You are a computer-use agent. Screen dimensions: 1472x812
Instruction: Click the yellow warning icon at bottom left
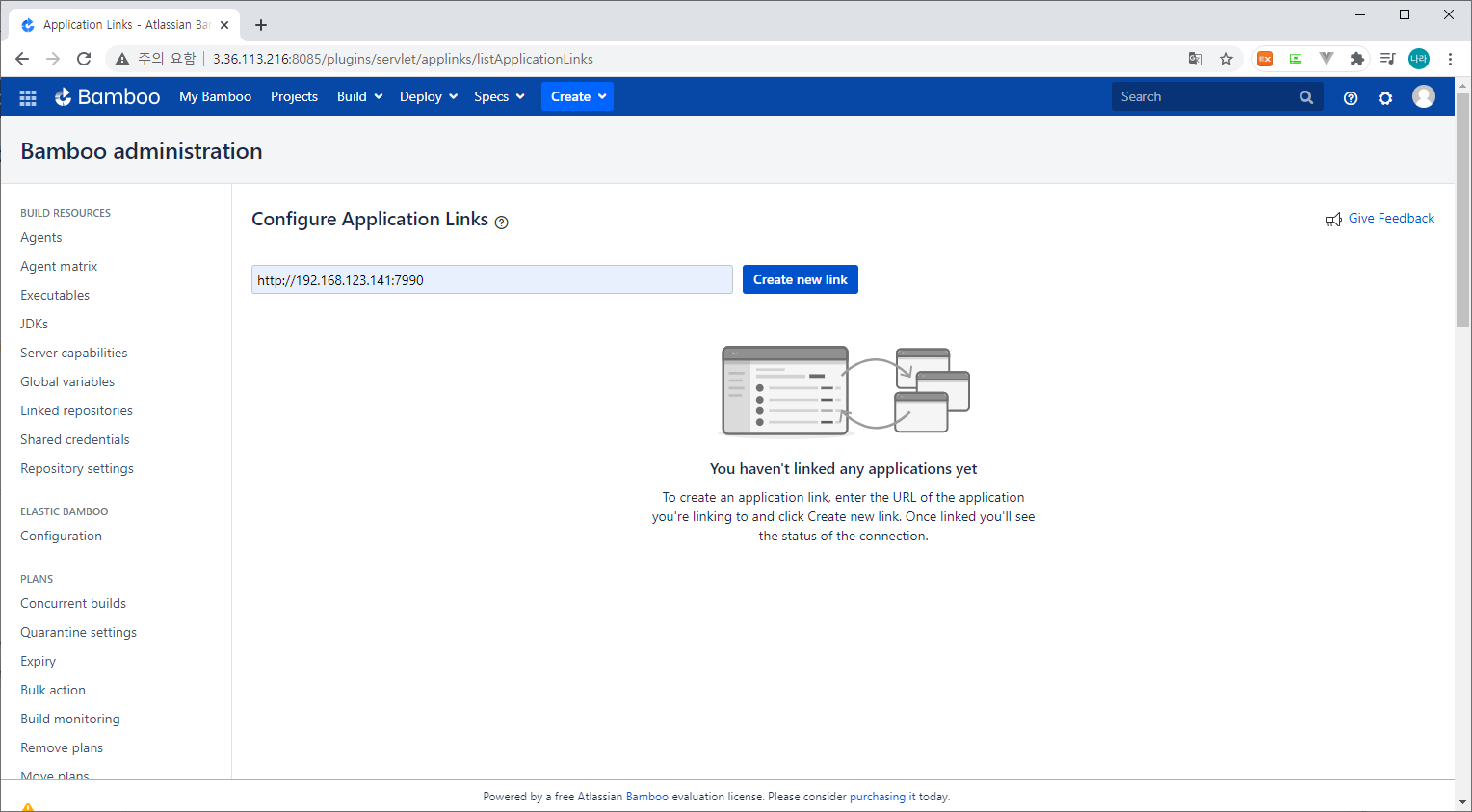click(27, 807)
